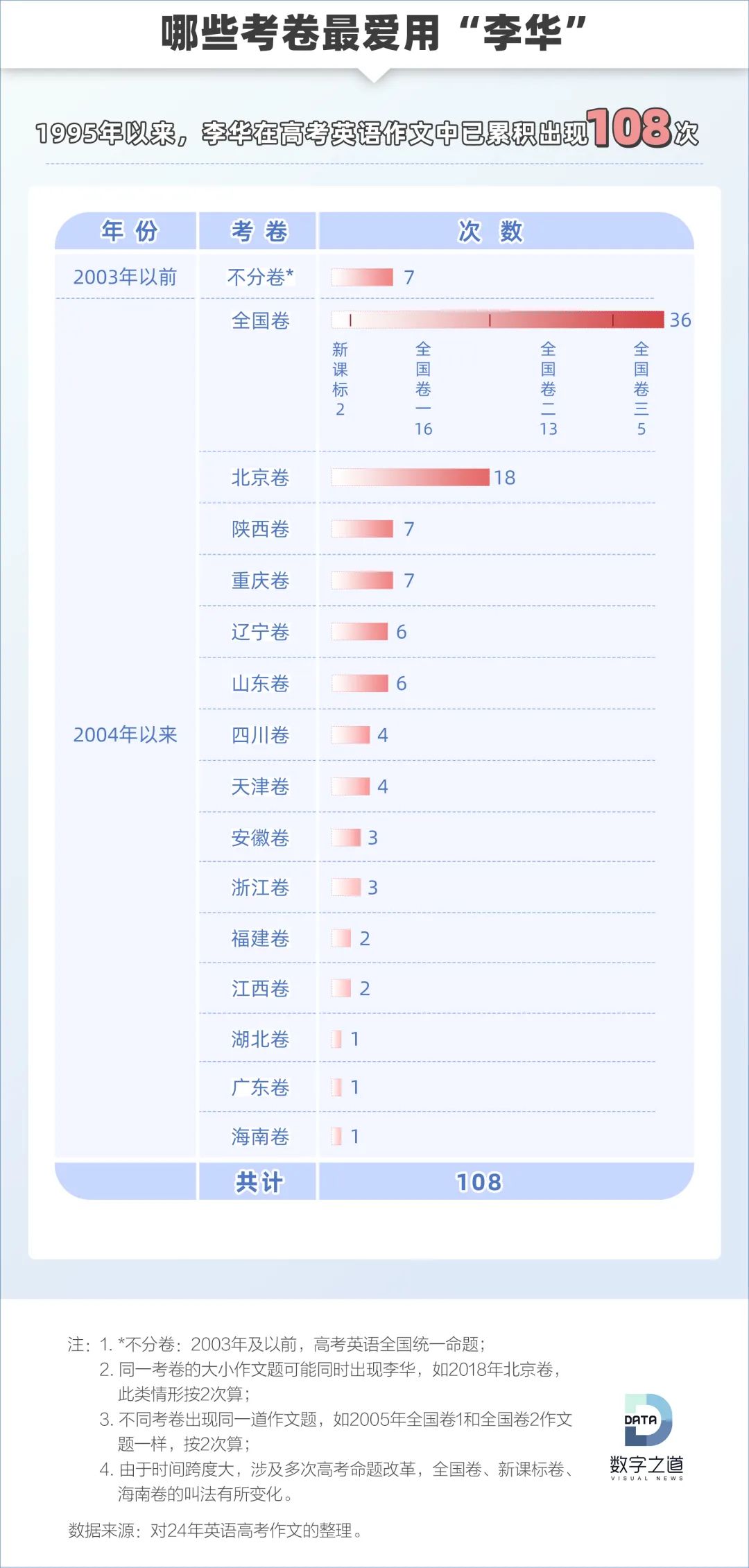Select the 不分卷* row label
Screen dimensions: 749x1568
(x=260, y=277)
